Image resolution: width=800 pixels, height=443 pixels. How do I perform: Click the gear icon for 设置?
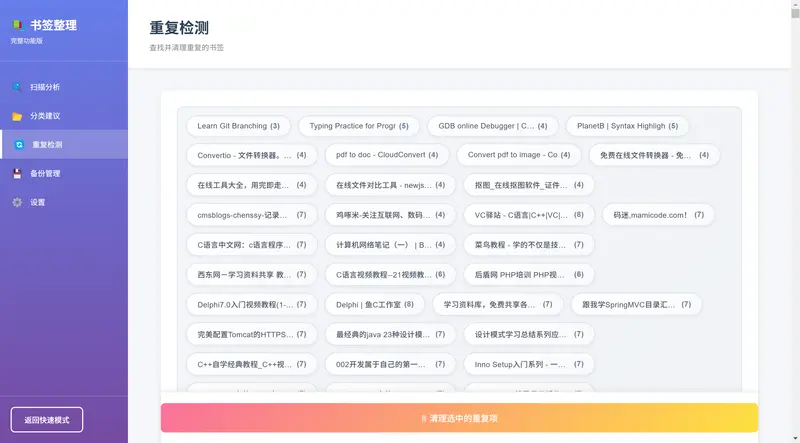point(17,203)
